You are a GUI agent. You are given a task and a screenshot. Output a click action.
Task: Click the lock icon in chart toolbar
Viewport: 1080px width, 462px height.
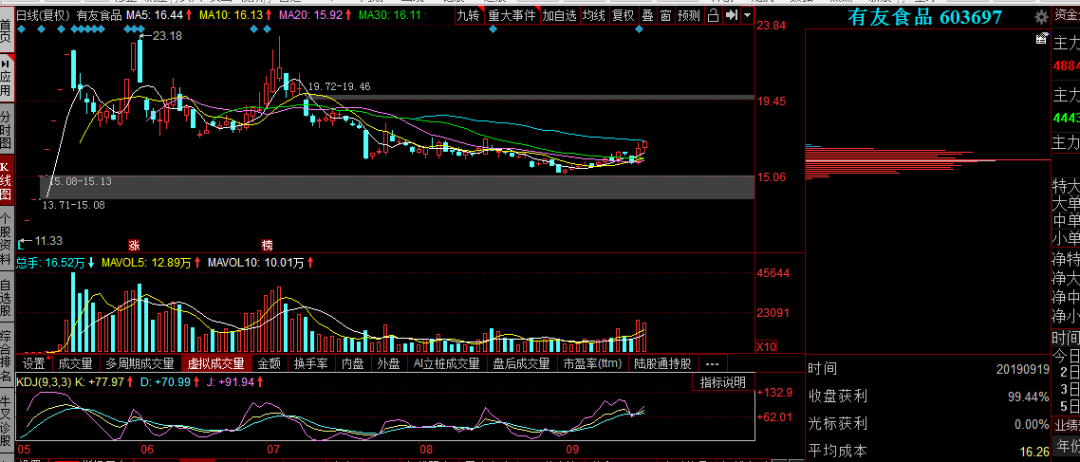(x=713, y=16)
